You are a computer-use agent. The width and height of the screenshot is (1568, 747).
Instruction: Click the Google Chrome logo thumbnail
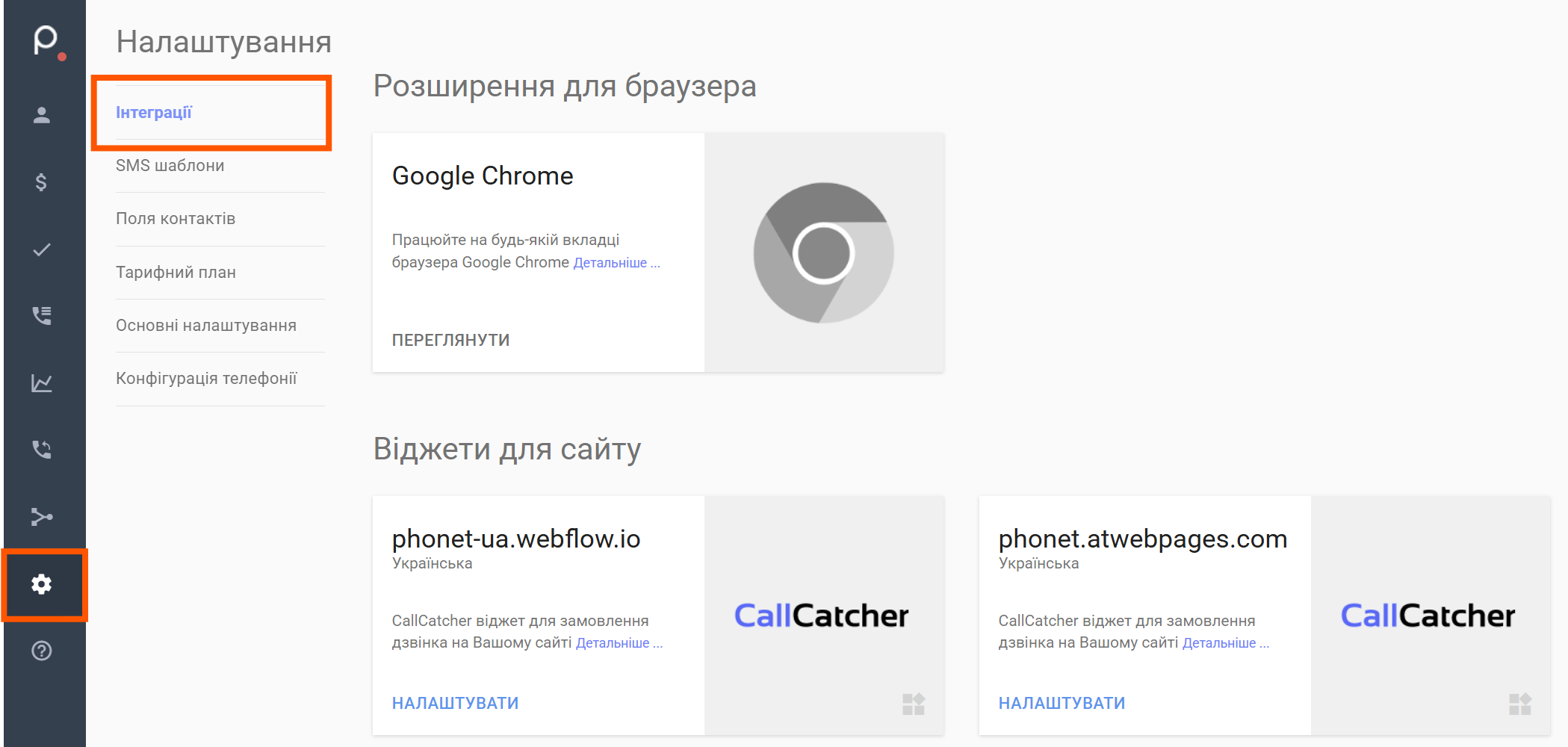point(823,252)
